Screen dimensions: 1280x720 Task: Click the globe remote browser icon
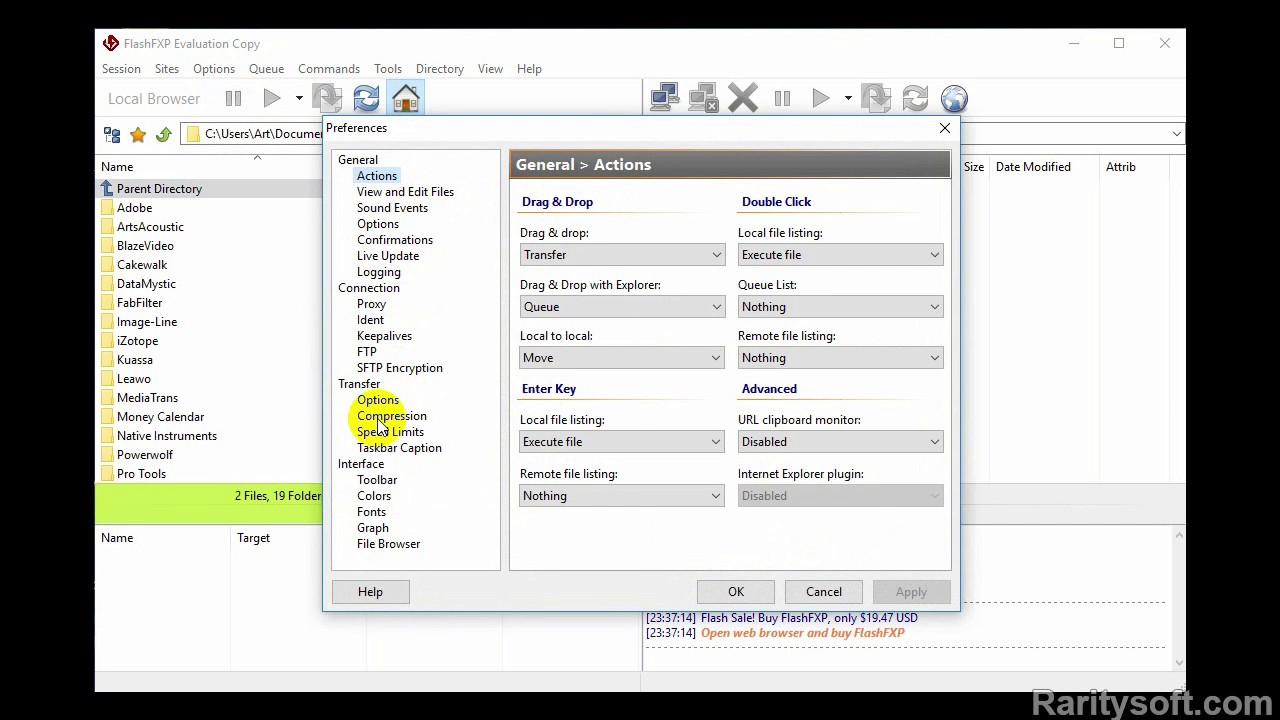pyautogui.click(x=954, y=98)
